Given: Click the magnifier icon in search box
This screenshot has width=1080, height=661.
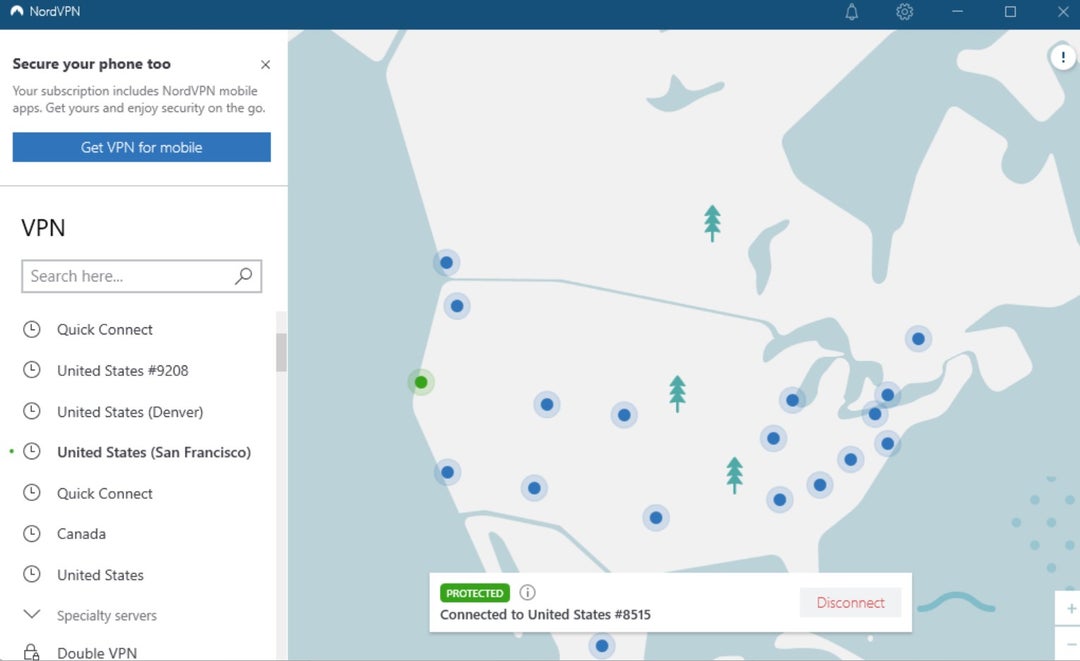Looking at the screenshot, I should (x=243, y=276).
